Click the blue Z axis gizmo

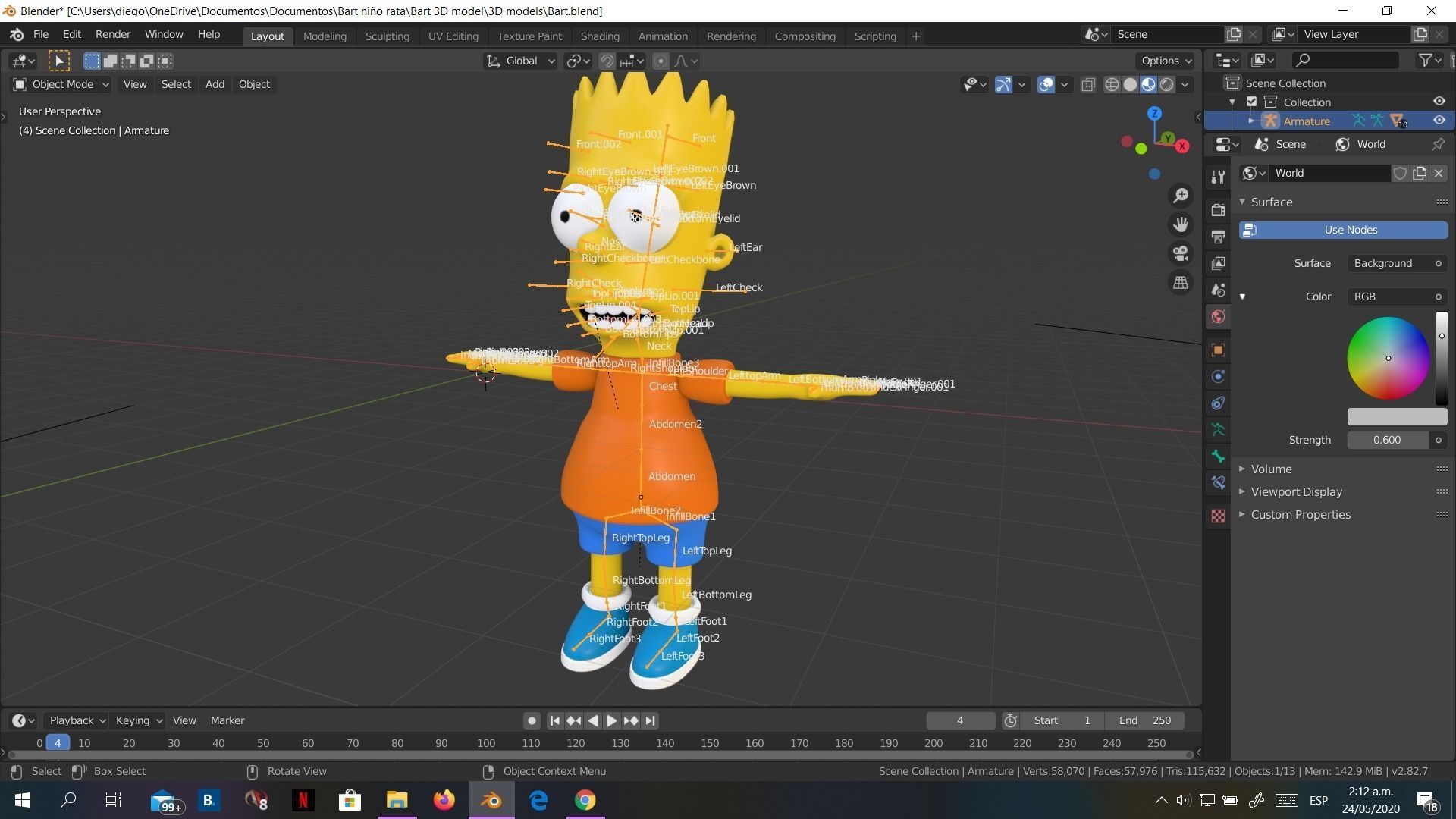coord(1154,114)
